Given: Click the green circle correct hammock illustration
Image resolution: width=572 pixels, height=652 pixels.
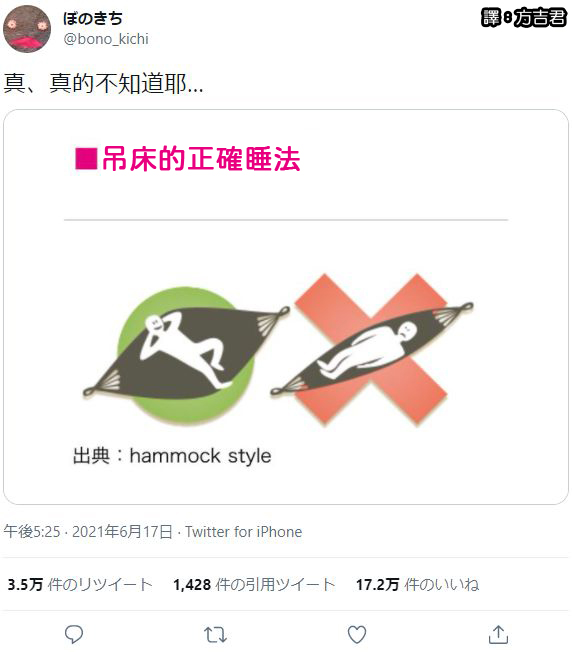Looking at the screenshot, I should 186,355.
